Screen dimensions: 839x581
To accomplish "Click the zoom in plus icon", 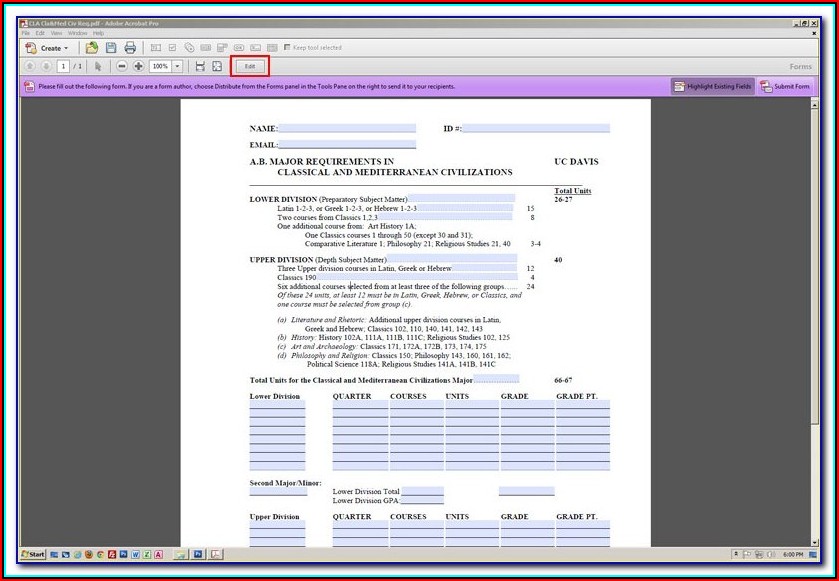I will click(x=138, y=66).
